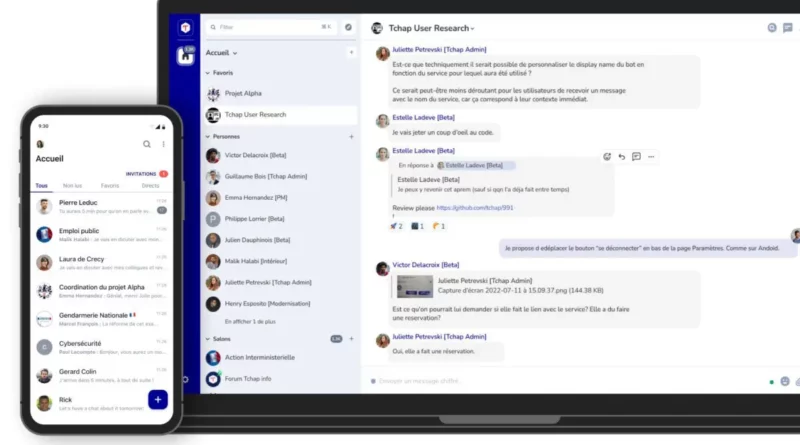
Task: Click 'En afficher 1 de plus' link
Action: pyautogui.click(x=250, y=322)
